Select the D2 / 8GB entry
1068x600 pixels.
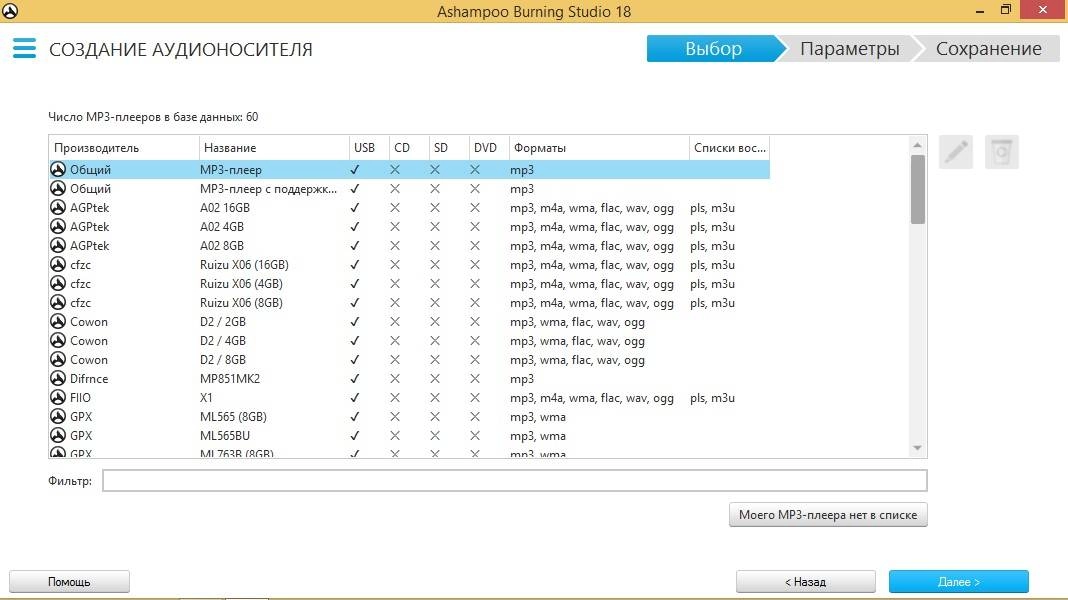click(x=223, y=360)
